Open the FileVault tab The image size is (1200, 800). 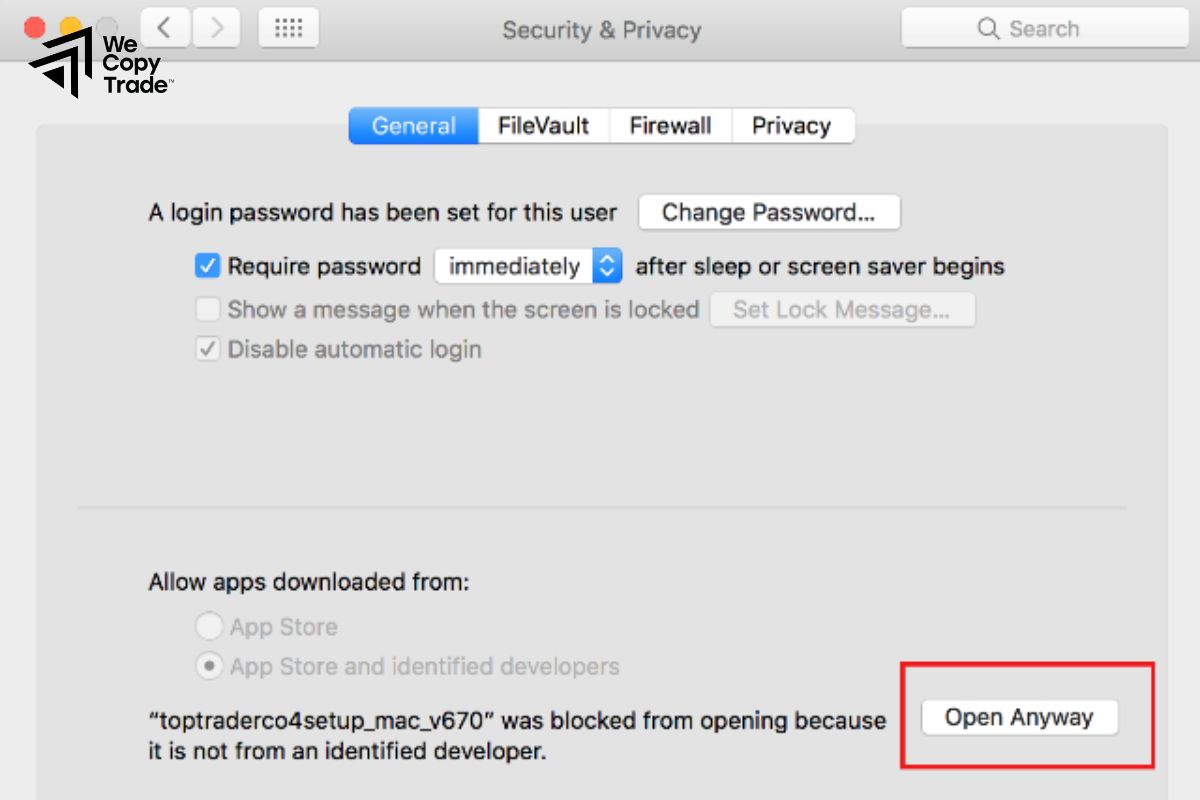tap(543, 126)
